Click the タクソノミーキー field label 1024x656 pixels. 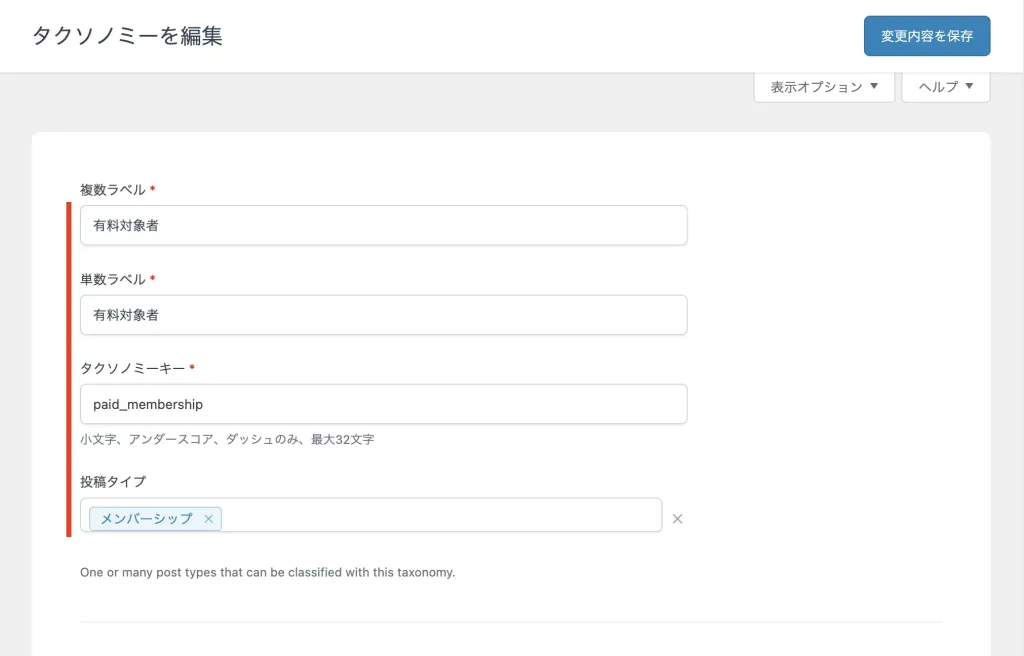click(x=132, y=368)
